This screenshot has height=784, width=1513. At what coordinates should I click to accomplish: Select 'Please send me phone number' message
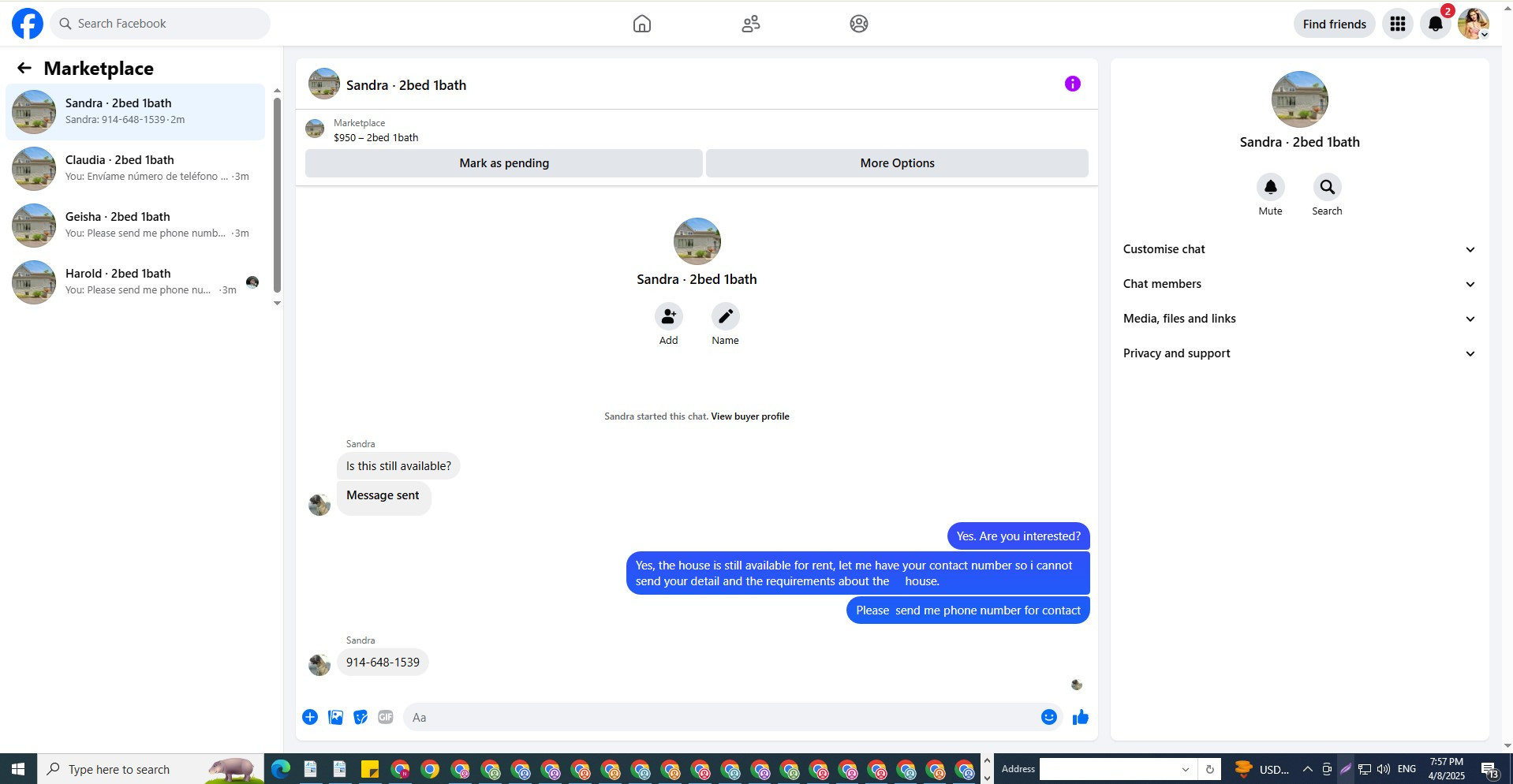point(968,610)
